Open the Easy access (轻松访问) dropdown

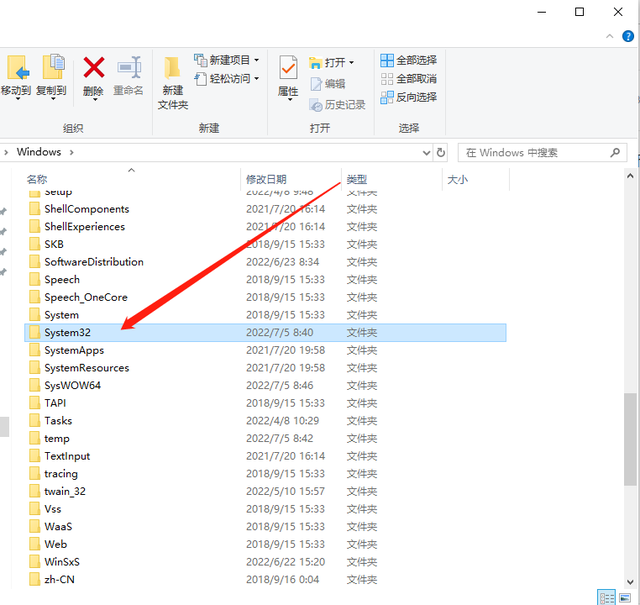(x=227, y=78)
